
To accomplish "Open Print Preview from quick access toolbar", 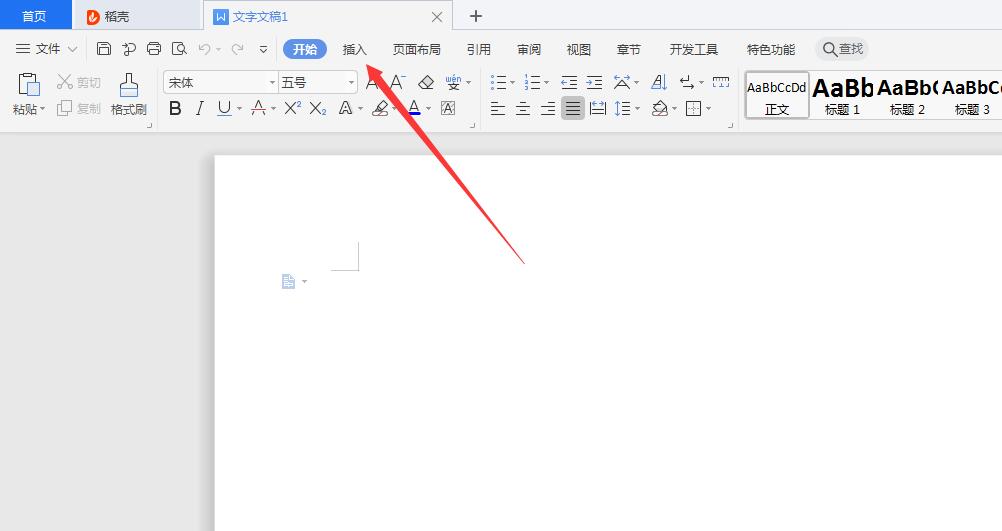I will pyautogui.click(x=180, y=49).
